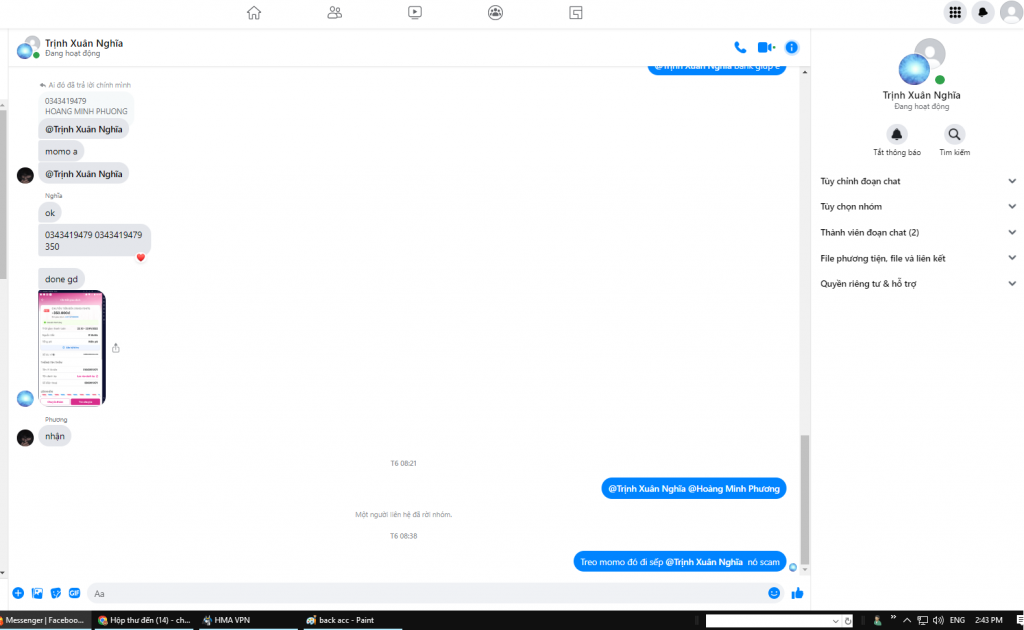This screenshot has width=1024, height=630.
Task: Open the sticker picker
Action: (56, 593)
